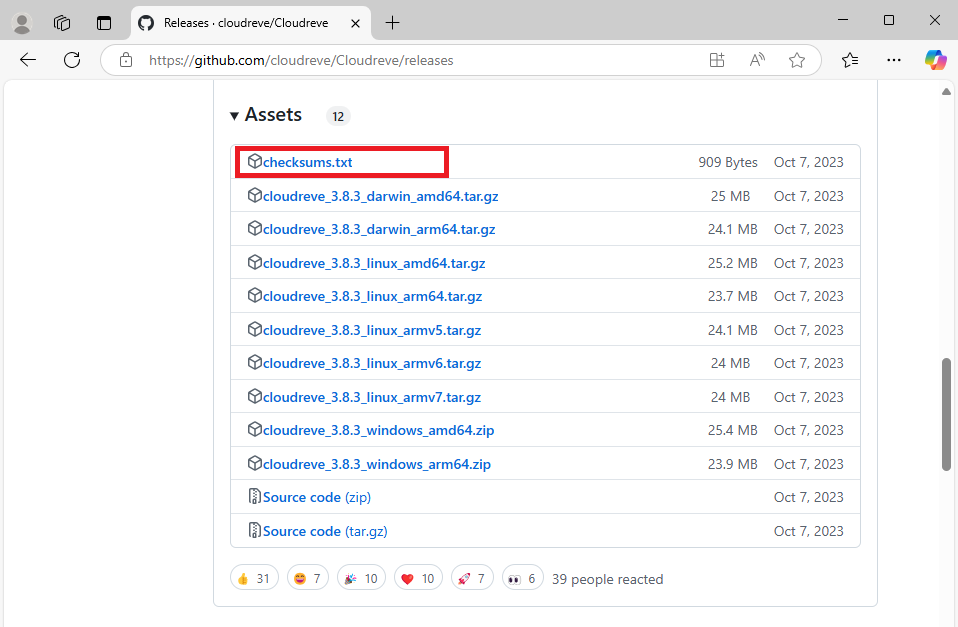Download cloudreve_3.8.3_darwin_amd64.tar.gz
Viewport: 958px width, 627px height.
click(x=381, y=196)
